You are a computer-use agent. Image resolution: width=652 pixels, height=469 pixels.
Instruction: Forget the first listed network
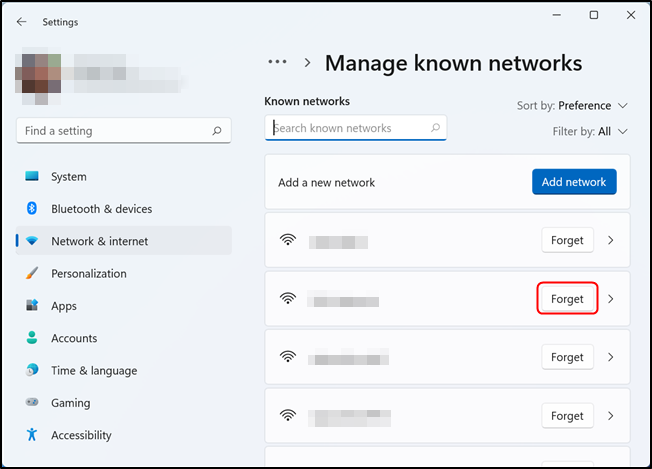567,240
